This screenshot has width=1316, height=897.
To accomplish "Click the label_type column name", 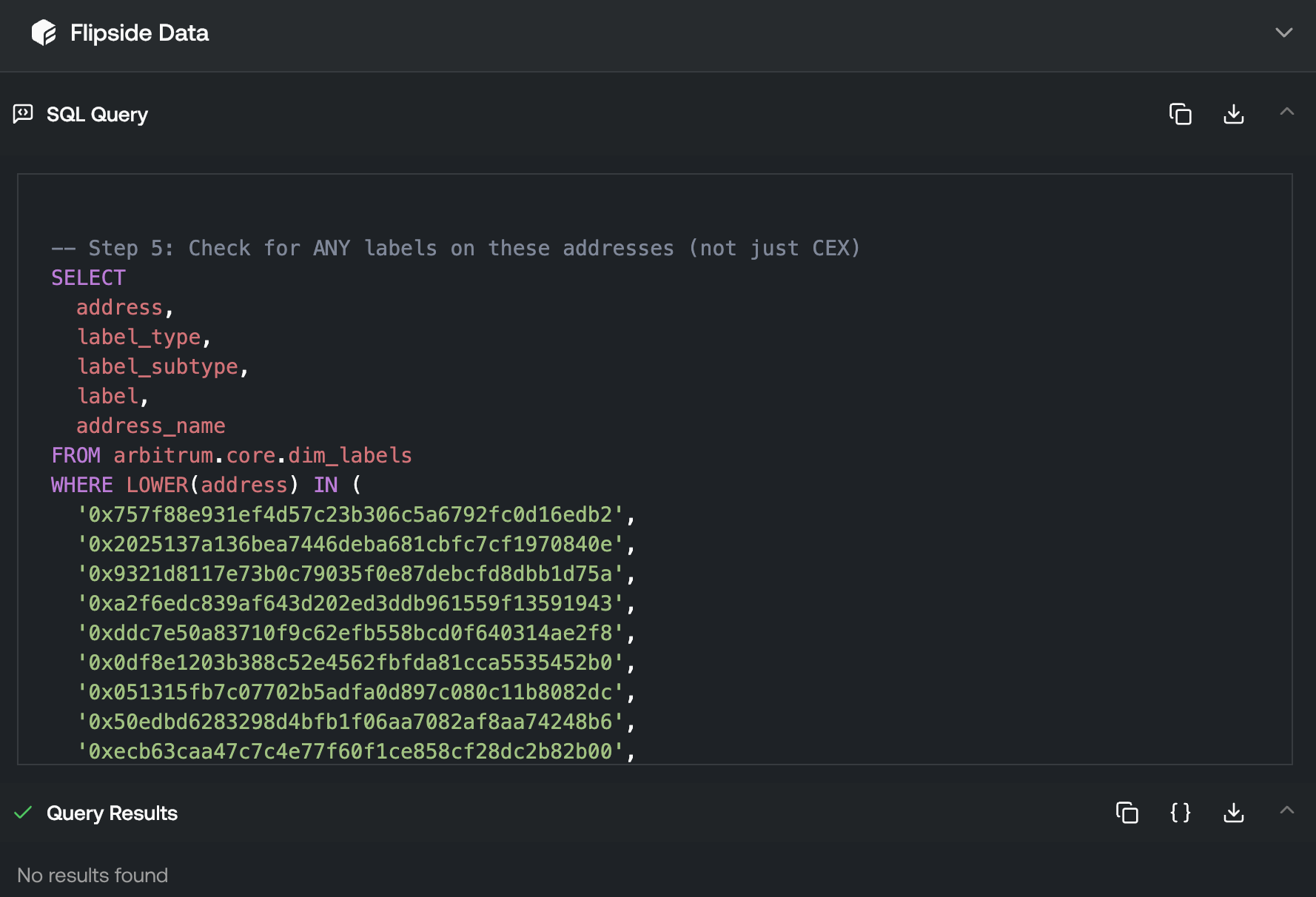I will tap(138, 337).
